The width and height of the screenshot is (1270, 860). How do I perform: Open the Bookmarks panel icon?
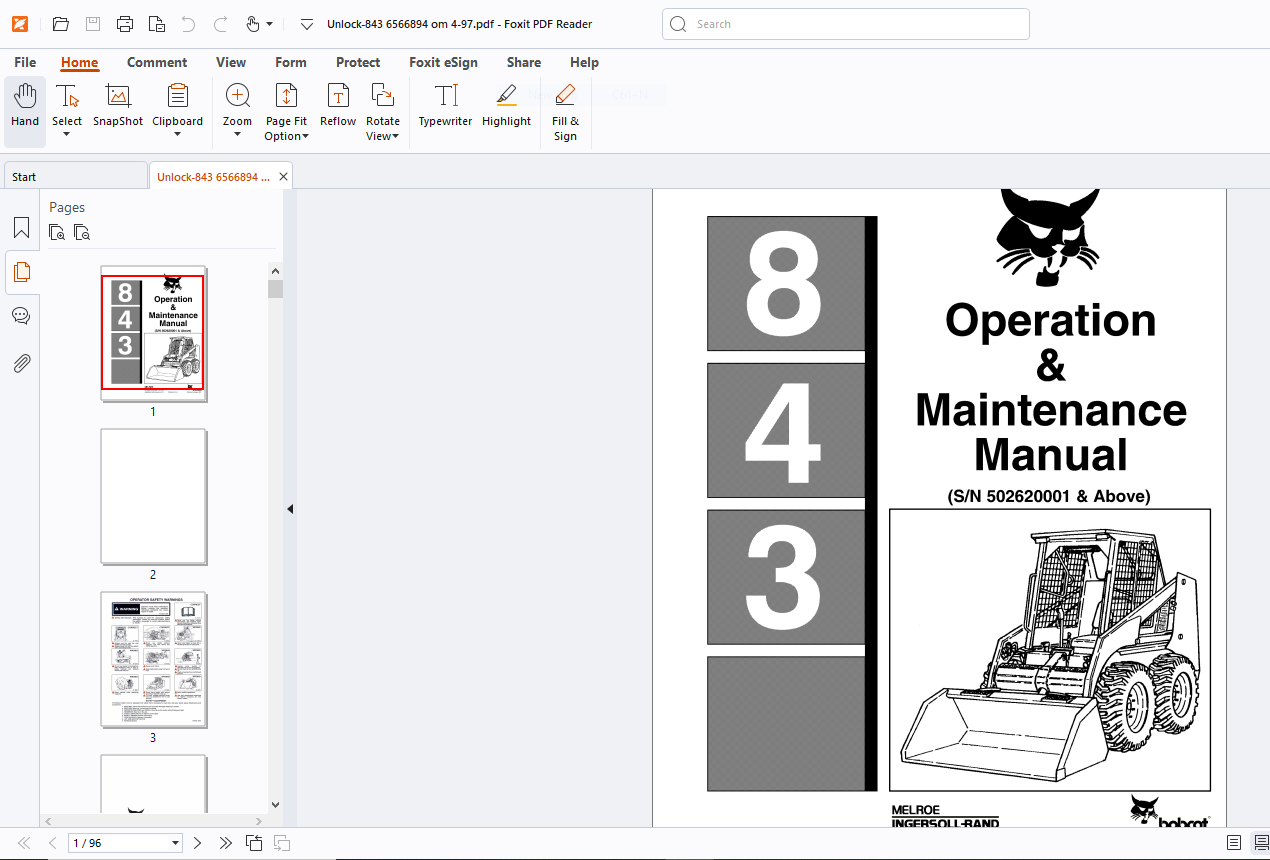pos(21,228)
